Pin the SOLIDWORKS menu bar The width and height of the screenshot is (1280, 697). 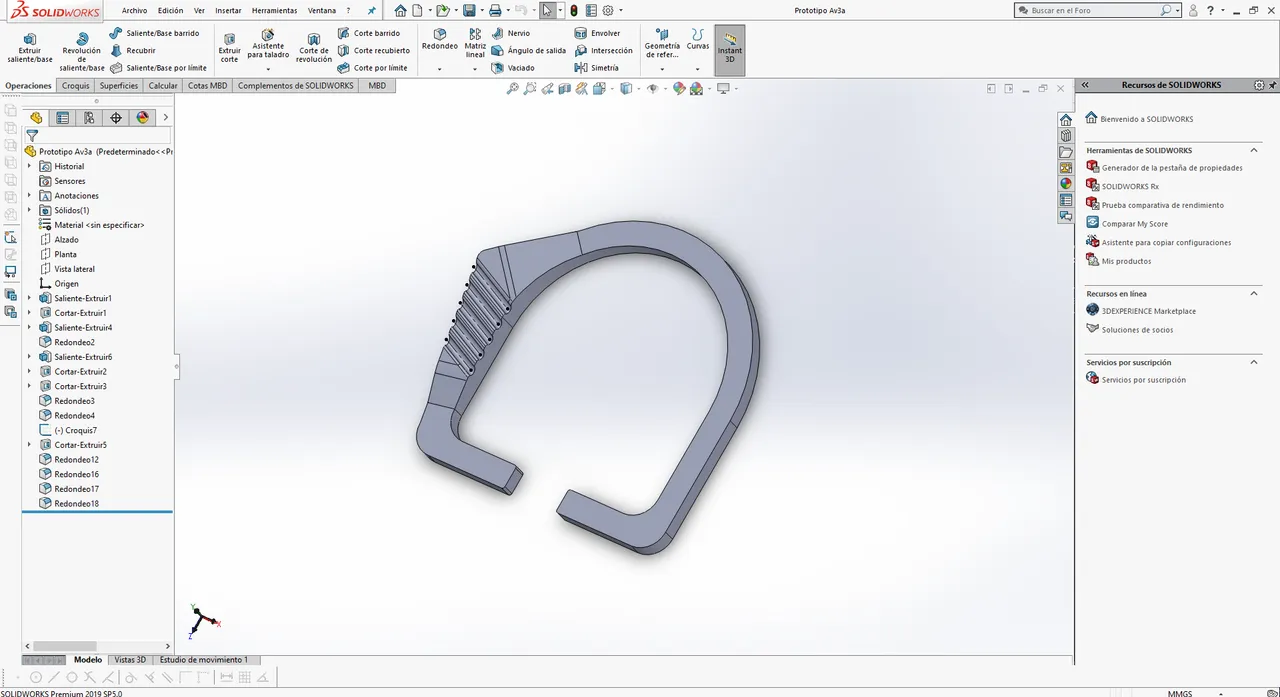372,10
